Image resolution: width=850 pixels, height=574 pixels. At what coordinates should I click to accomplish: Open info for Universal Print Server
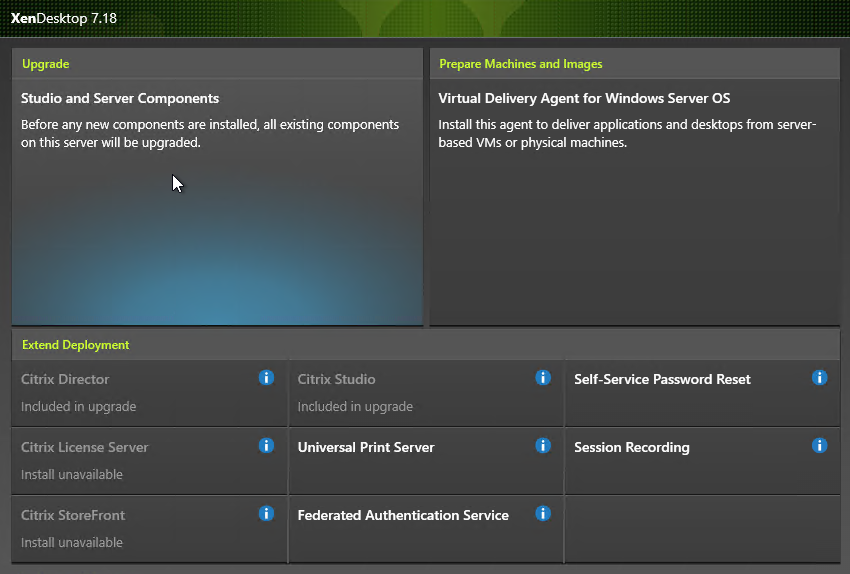click(543, 446)
